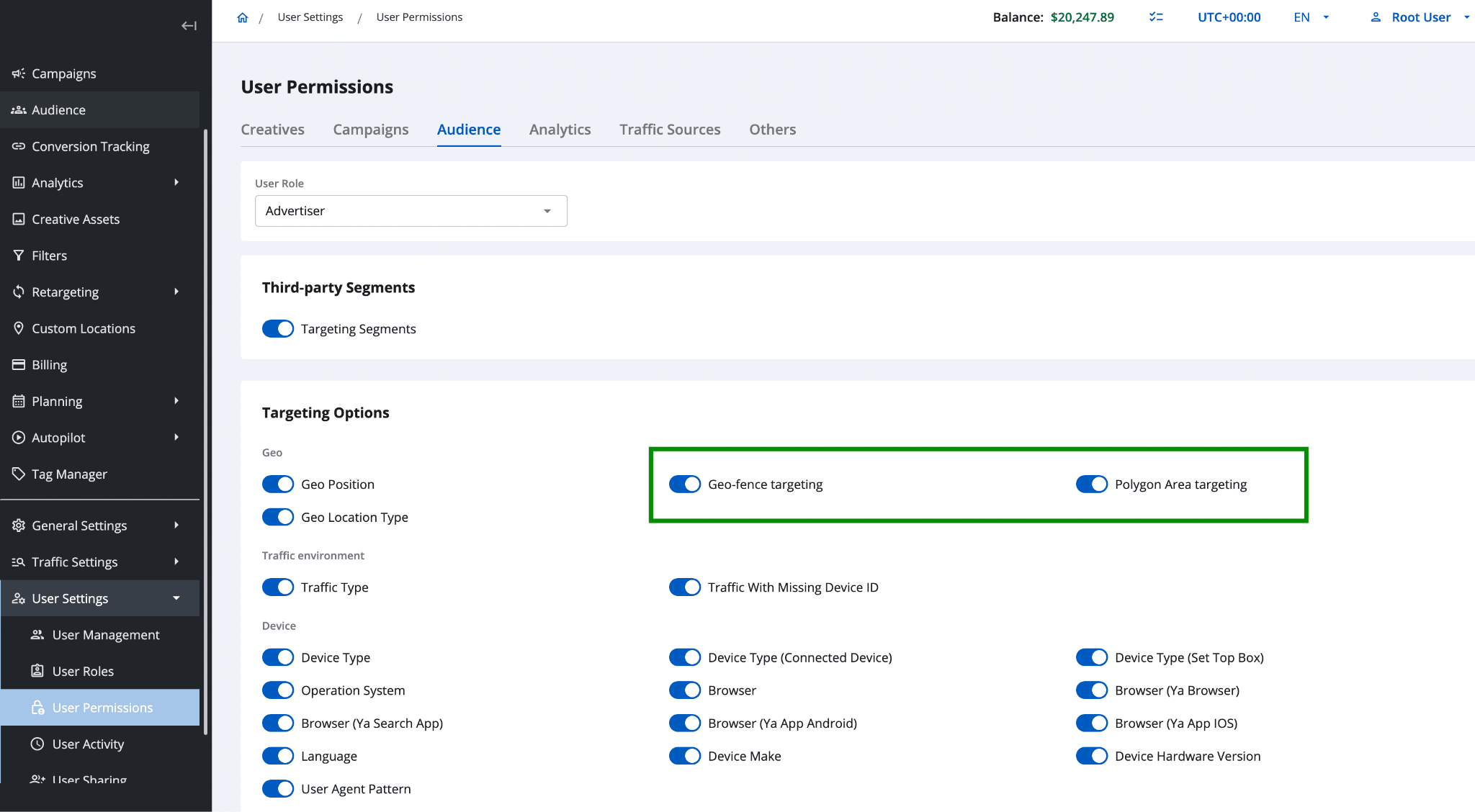Click the Root User profile icon
The height and width of the screenshot is (812, 1475).
pyautogui.click(x=1376, y=17)
